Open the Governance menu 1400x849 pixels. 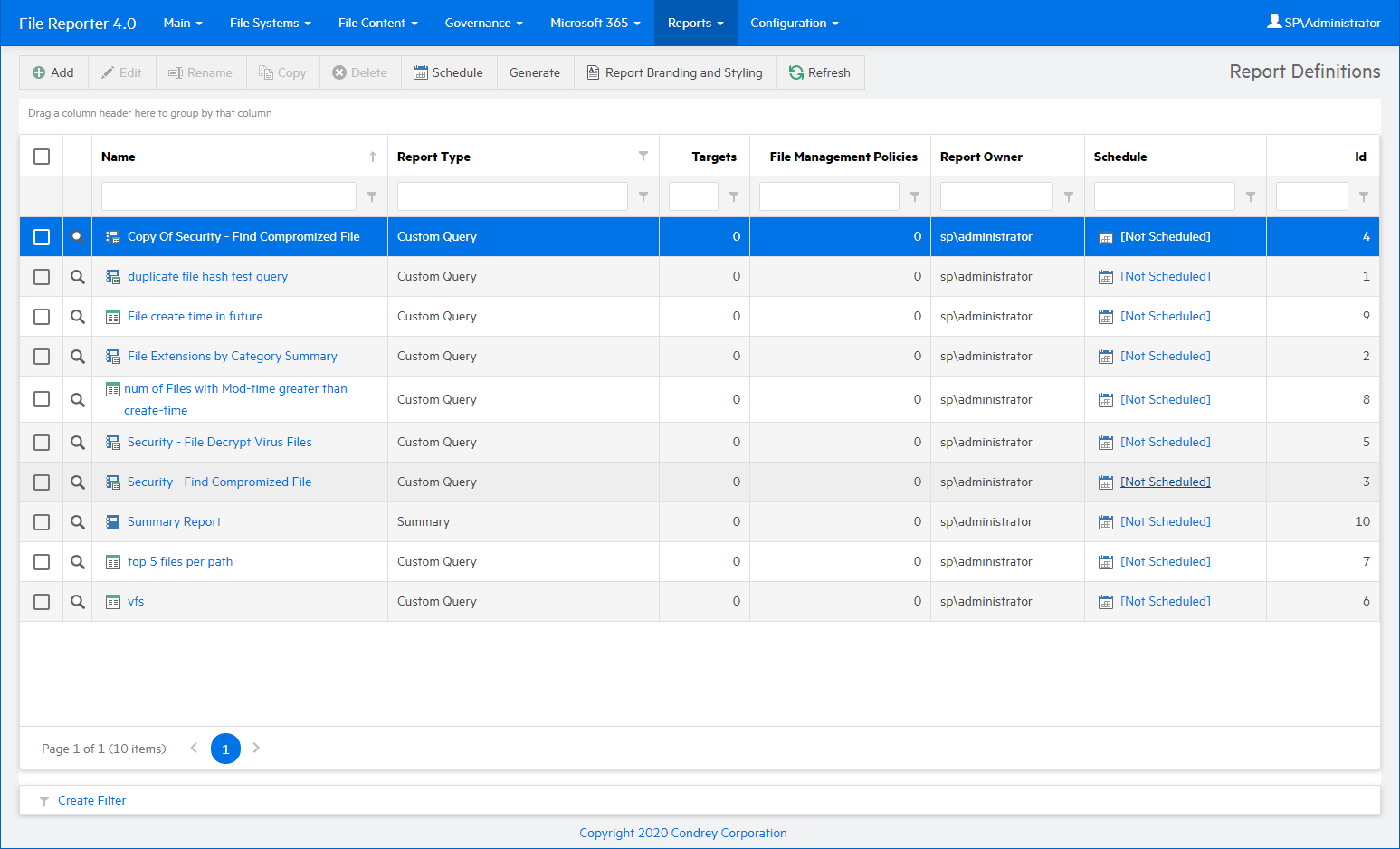[x=483, y=23]
